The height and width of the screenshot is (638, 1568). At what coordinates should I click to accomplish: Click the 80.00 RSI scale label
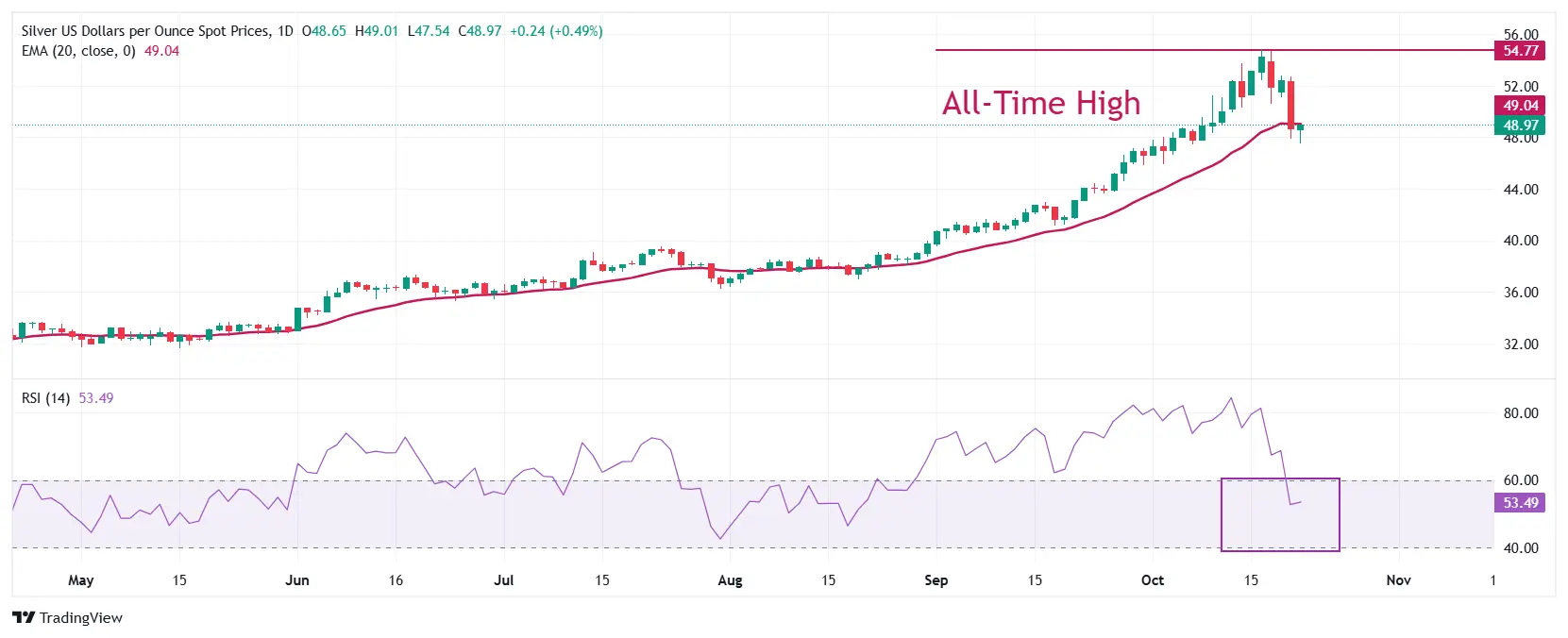point(1520,413)
